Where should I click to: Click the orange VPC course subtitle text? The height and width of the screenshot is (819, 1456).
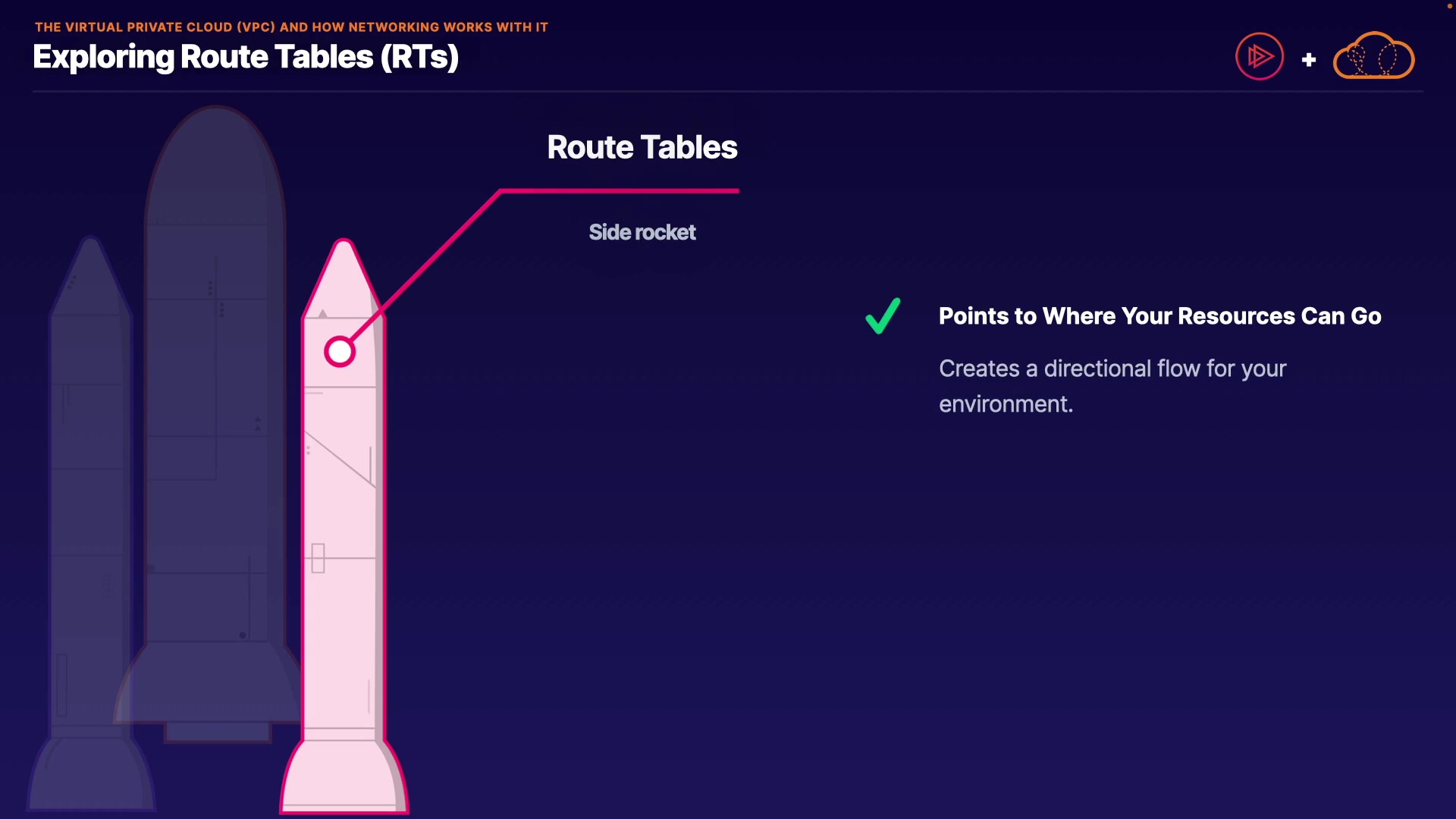[x=291, y=27]
